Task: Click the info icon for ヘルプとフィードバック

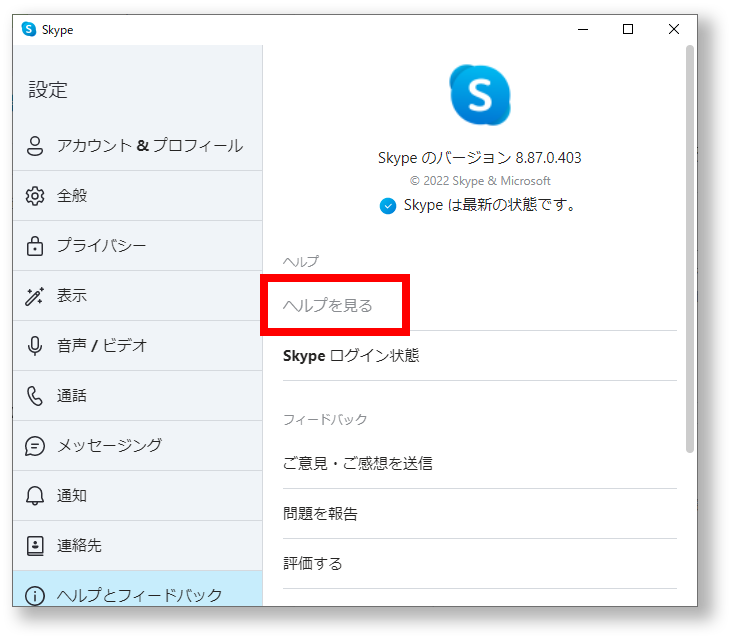Action: [x=35, y=596]
